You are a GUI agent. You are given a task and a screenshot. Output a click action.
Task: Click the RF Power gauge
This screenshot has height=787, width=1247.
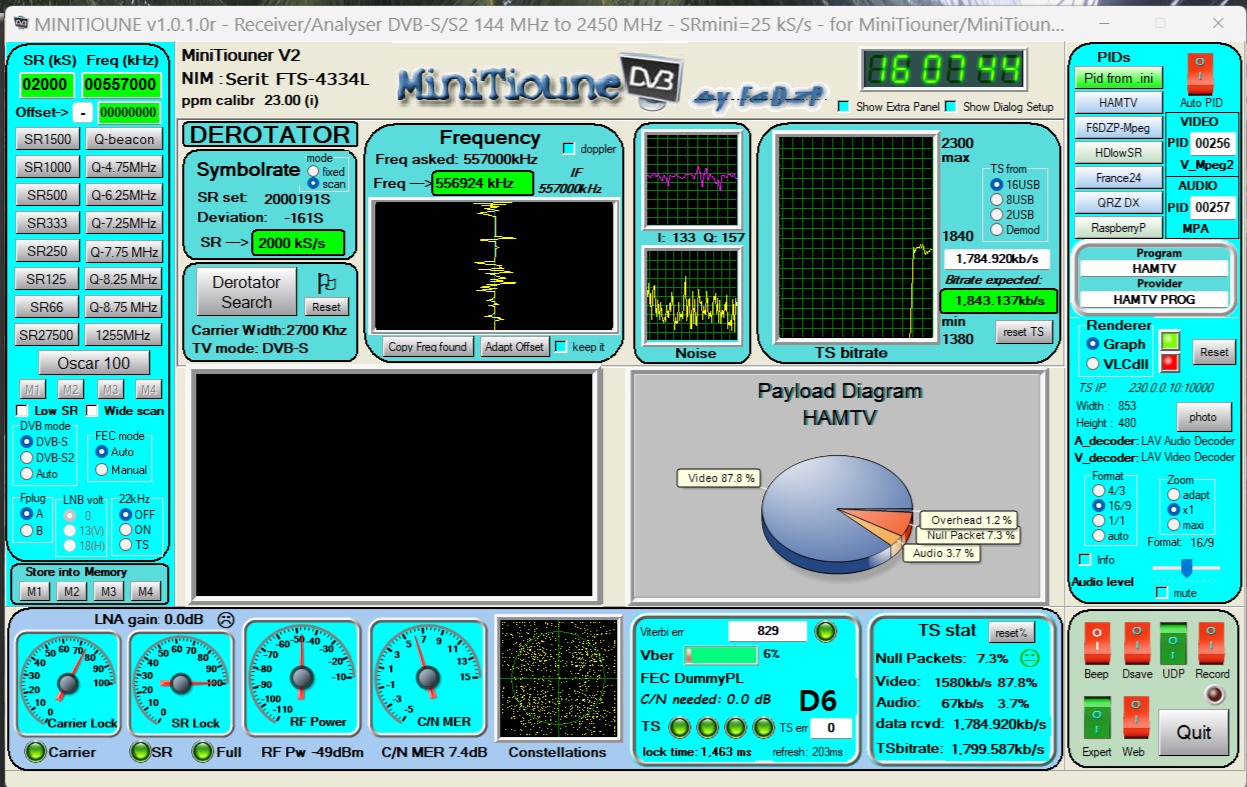tap(302, 676)
